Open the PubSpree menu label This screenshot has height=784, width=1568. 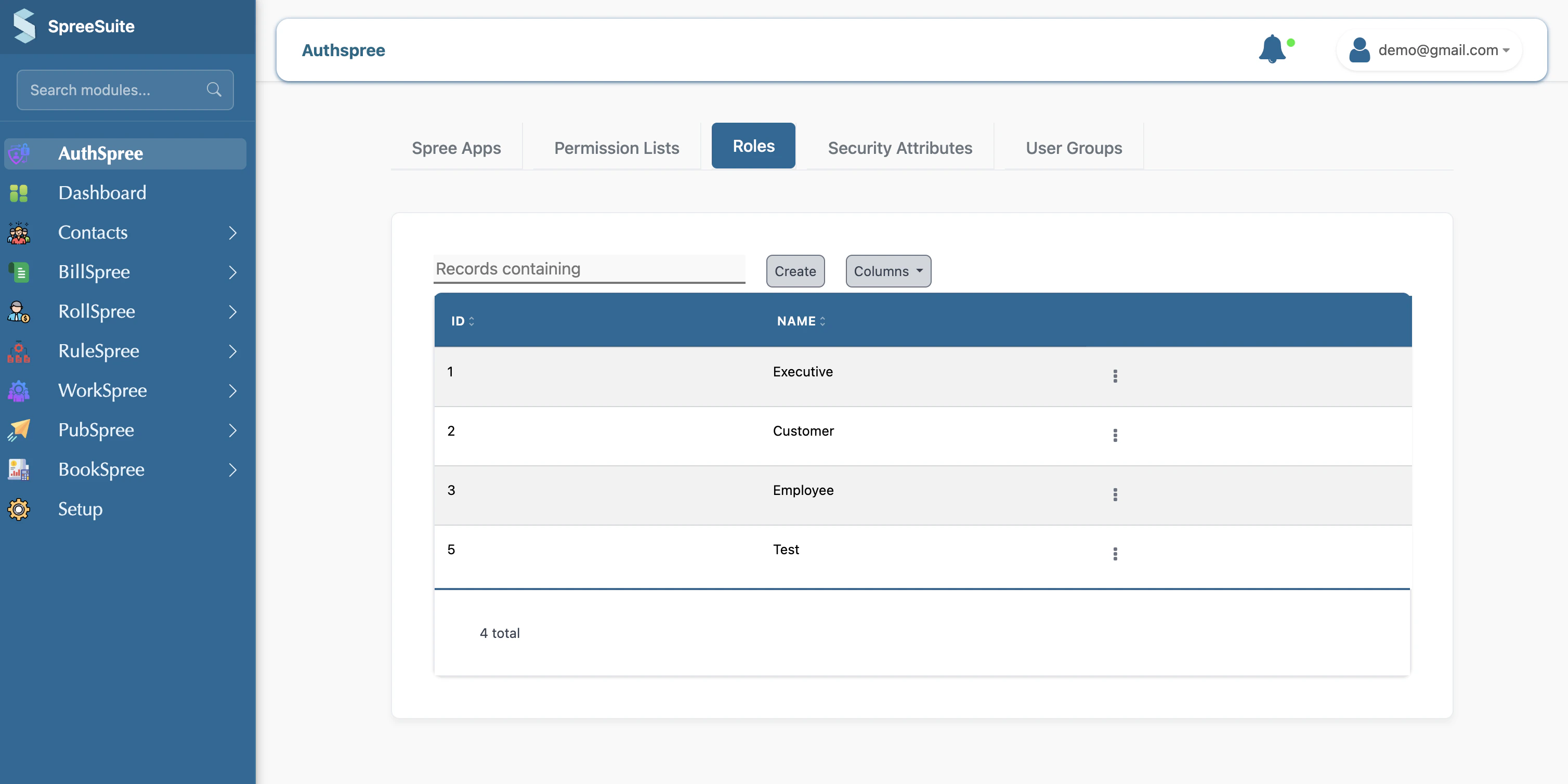coord(96,430)
